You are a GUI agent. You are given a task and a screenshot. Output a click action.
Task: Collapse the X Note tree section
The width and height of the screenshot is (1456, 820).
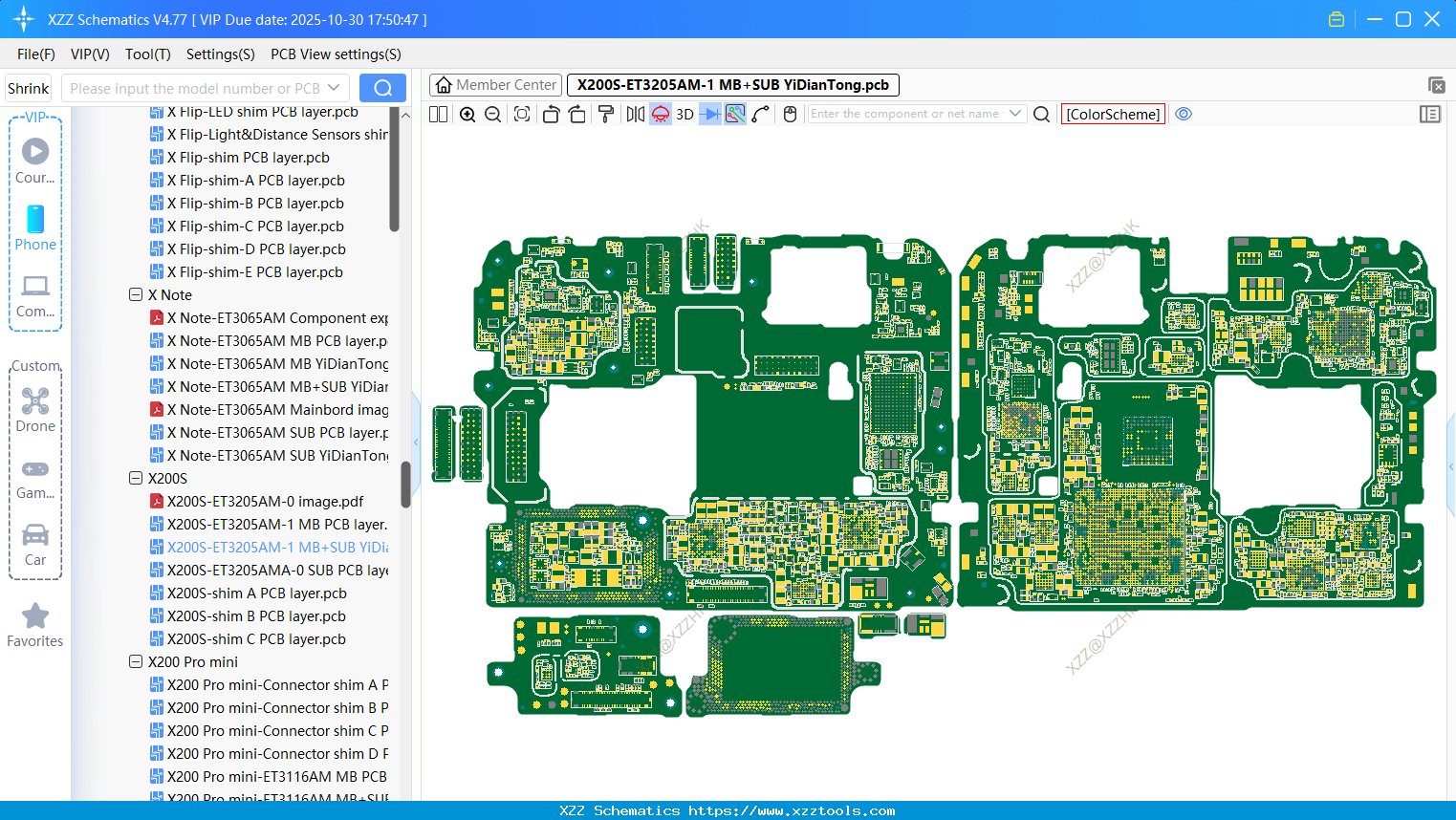pos(135,294)
